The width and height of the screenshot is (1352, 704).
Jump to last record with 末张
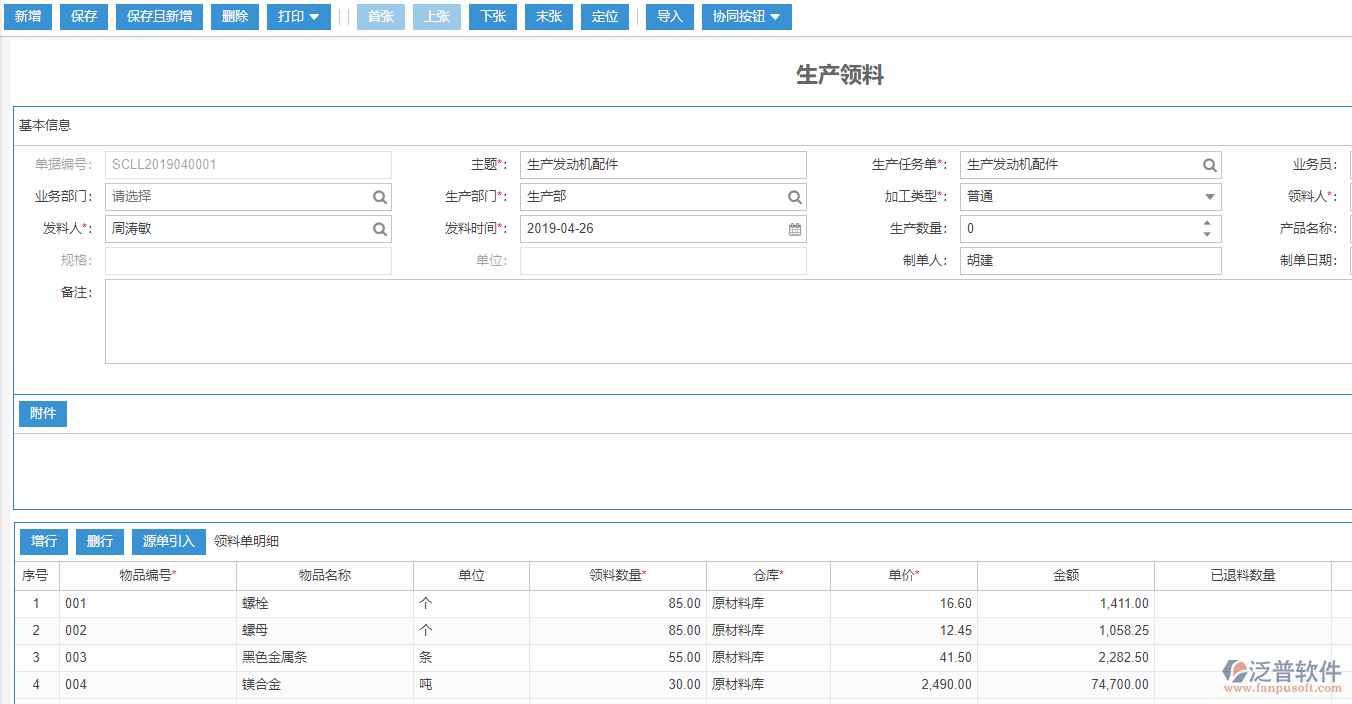point(548,17)
